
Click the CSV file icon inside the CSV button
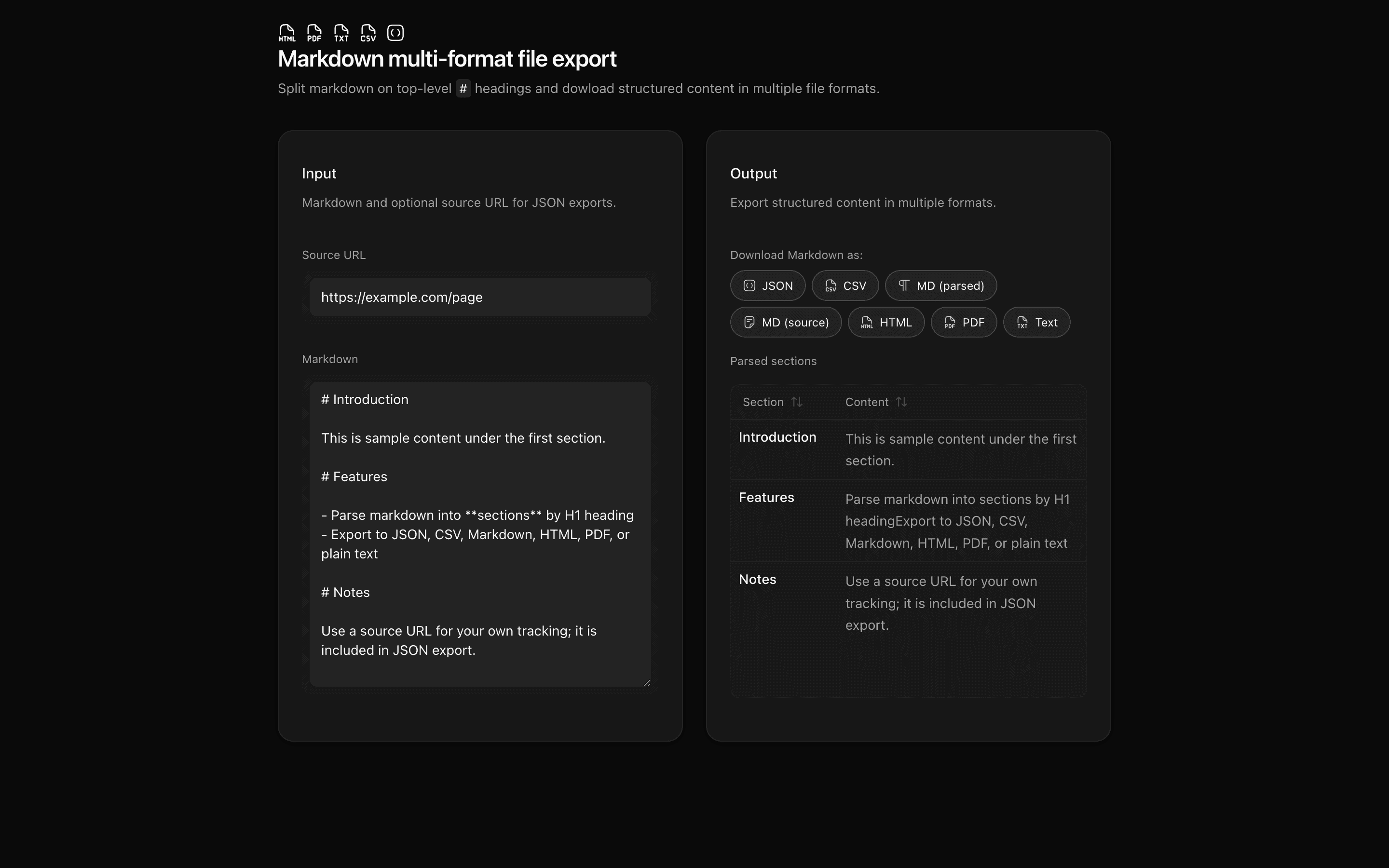831,285
